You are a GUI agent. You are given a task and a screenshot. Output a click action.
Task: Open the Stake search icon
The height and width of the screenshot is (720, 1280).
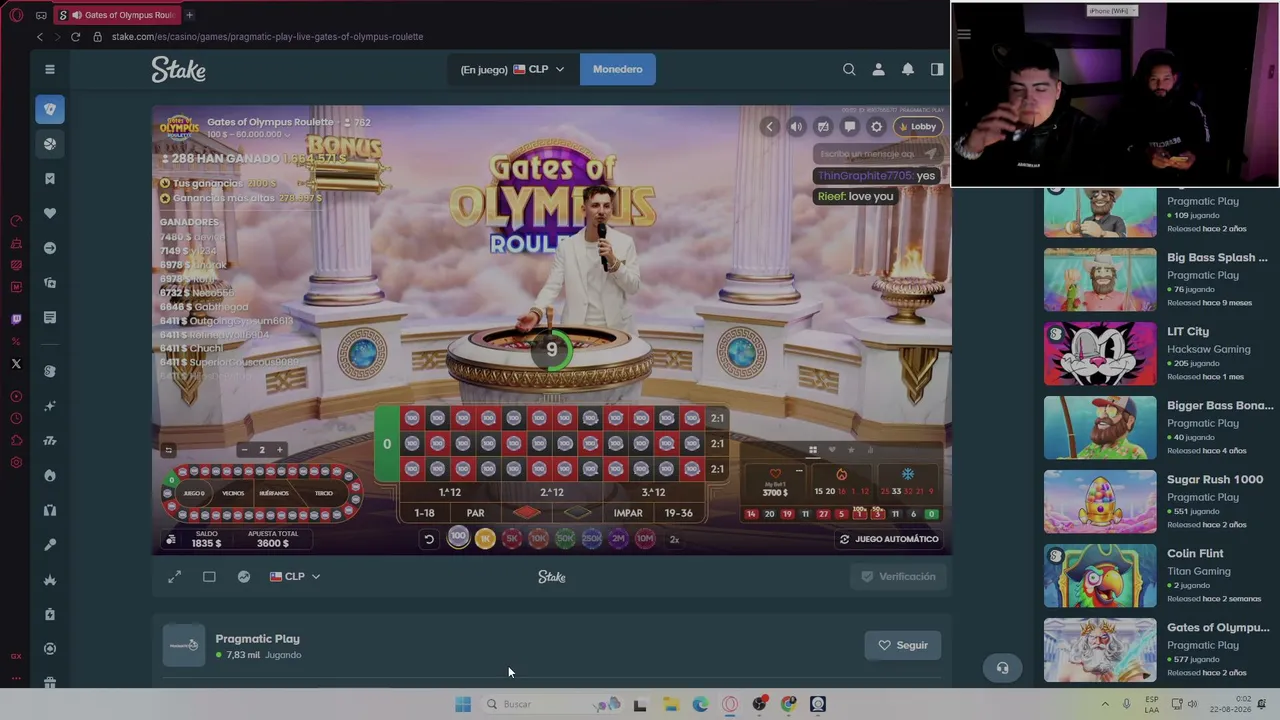point(849,69)
